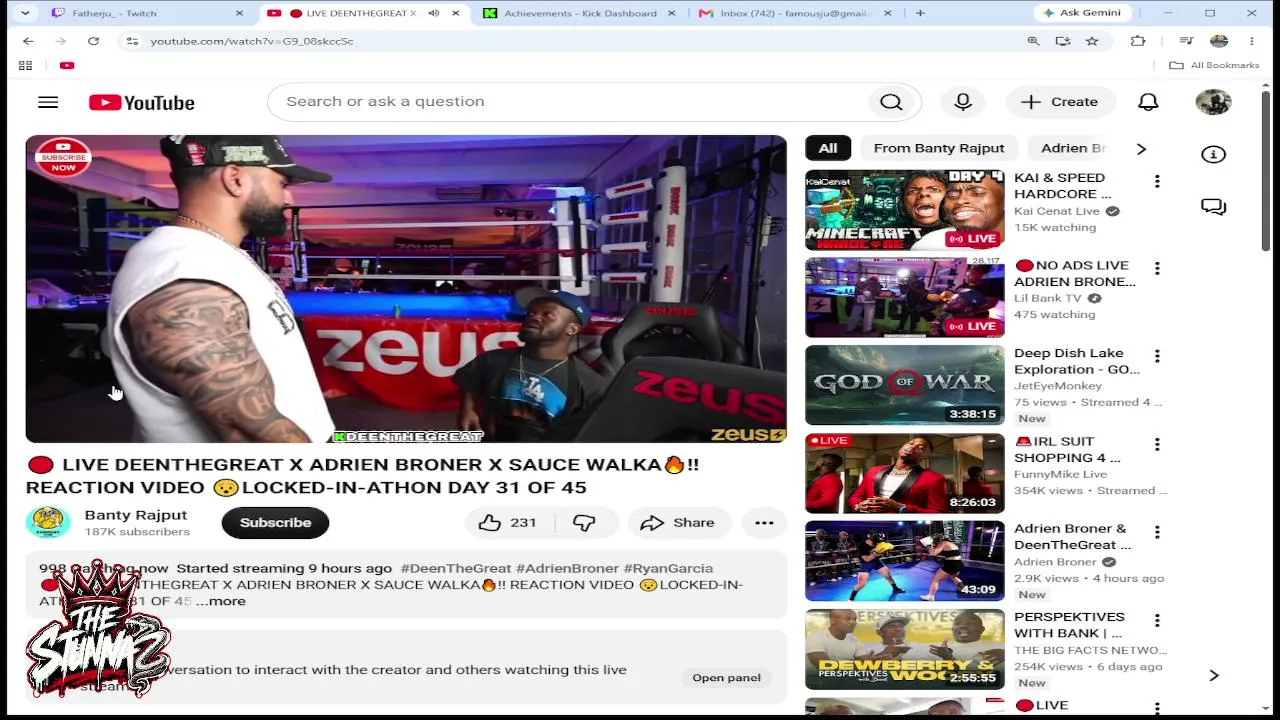Expand the side rail with the bottom-right chevron
Screen dimensions: 1280x720
(x=1213, y=676)
